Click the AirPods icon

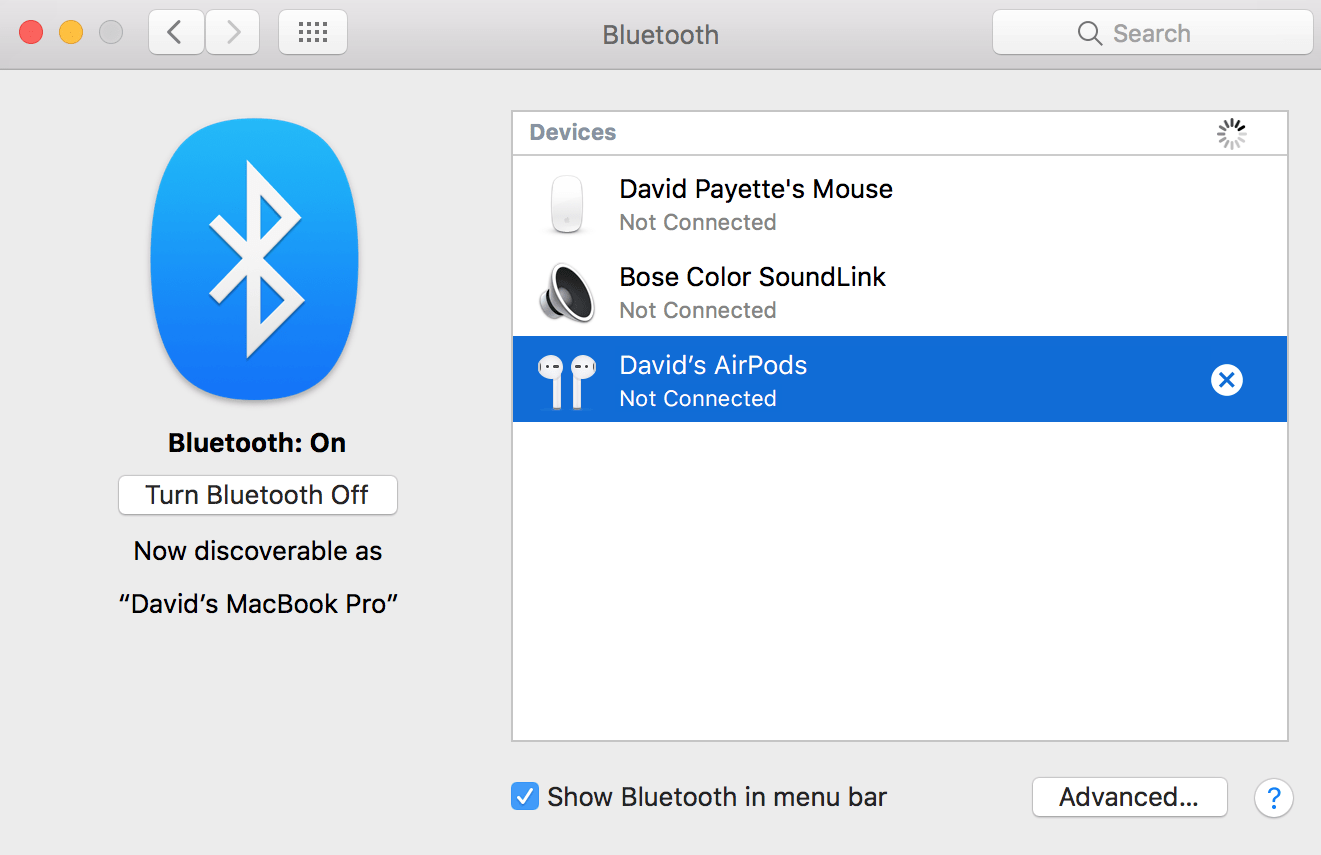(566, 380)
